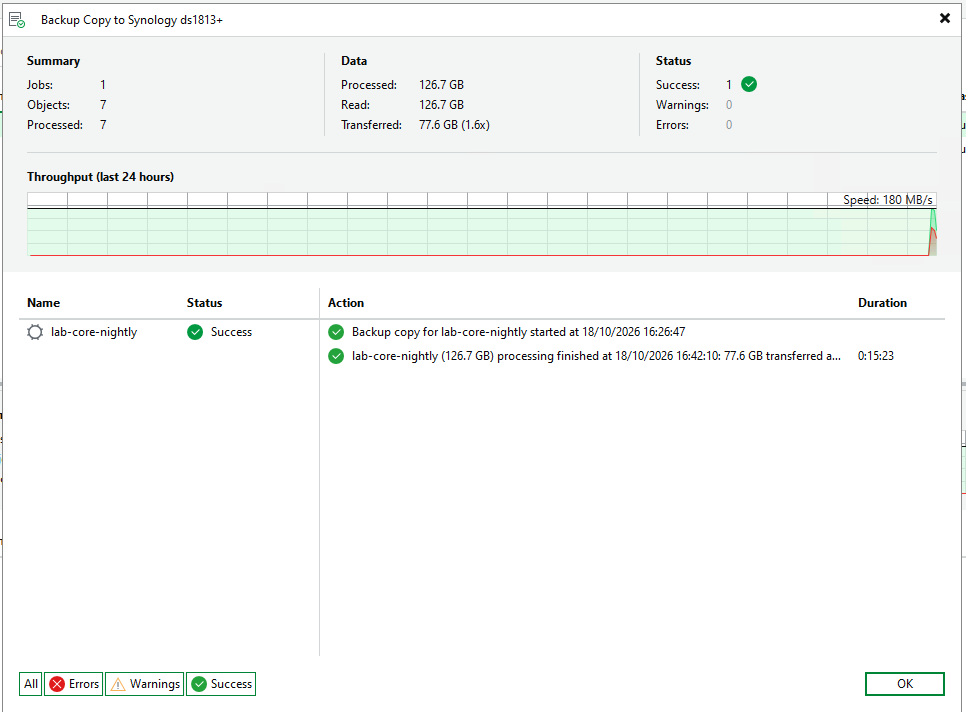Select the lab-core-nightly job row
966x712 pixels.
(169, 332)
